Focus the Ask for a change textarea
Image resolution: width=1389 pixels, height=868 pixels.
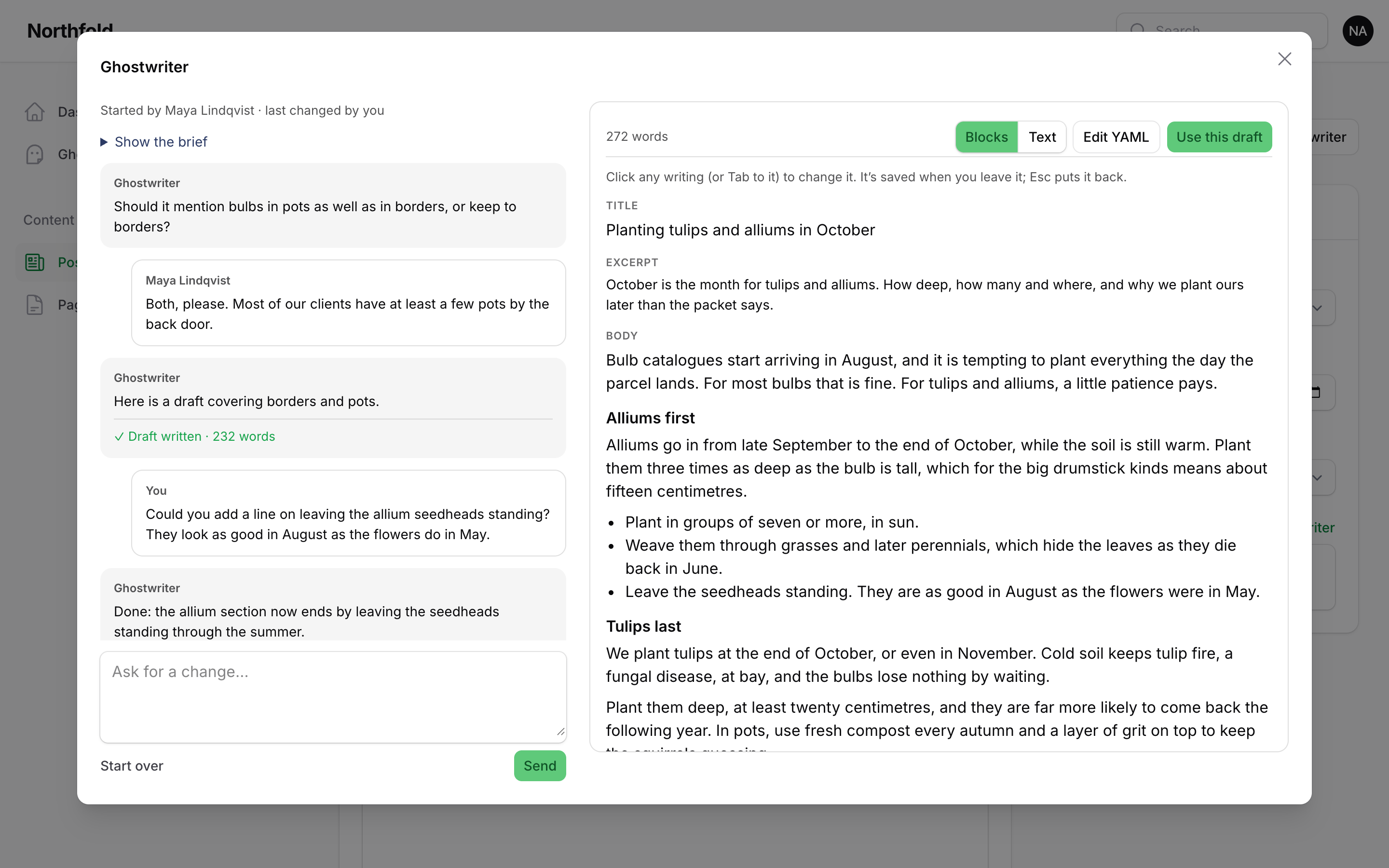(x=333, y=697)
